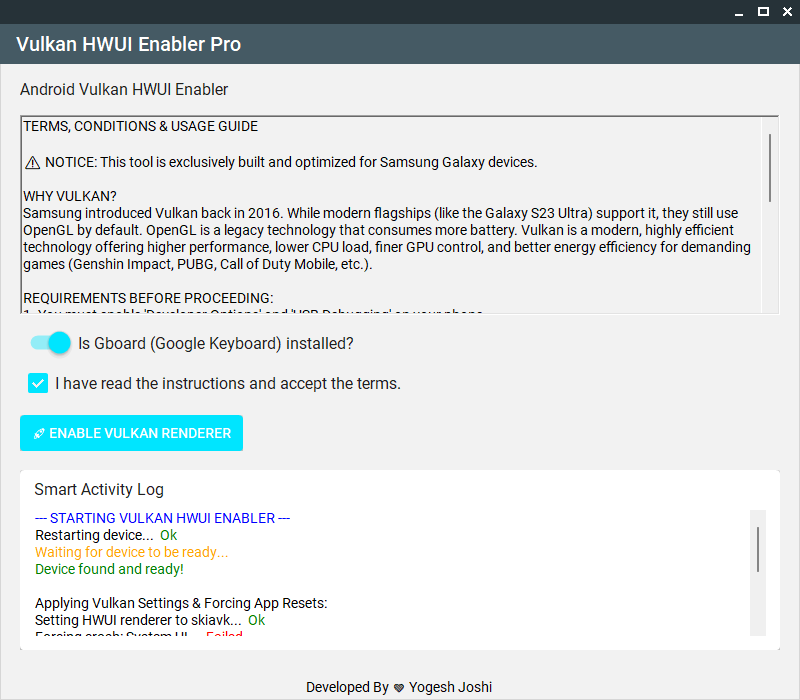Click the Smart Activity Log scrollbar thumb
This screenshot has height=700, width=800.
[x=758, y=549]
